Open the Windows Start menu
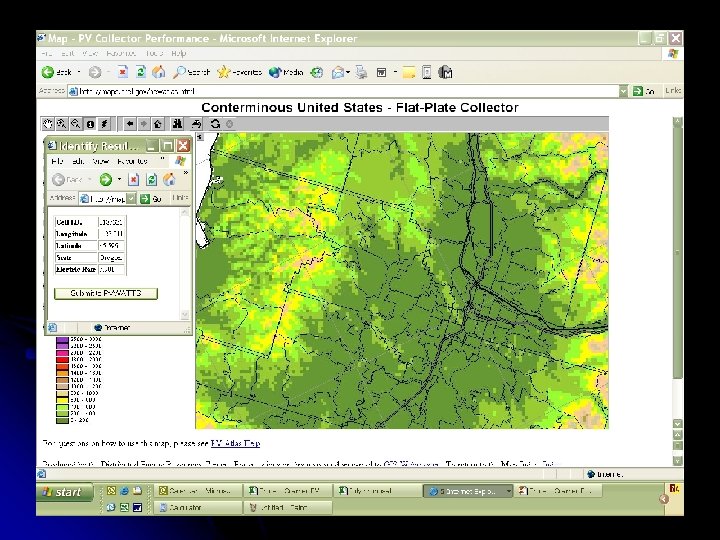720x540 pixels. [x=64, y=492]
